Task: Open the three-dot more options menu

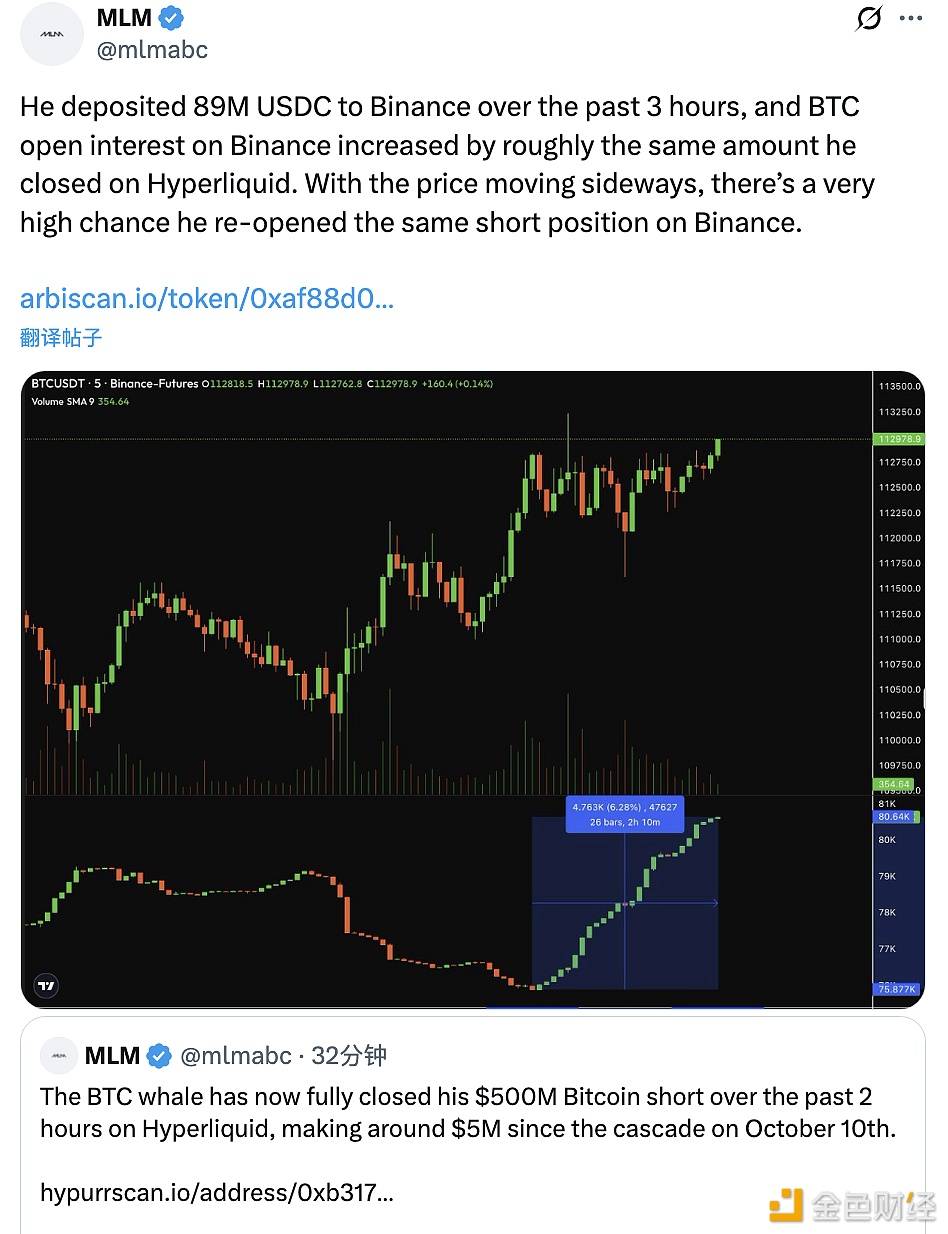Action: [913, 18]
